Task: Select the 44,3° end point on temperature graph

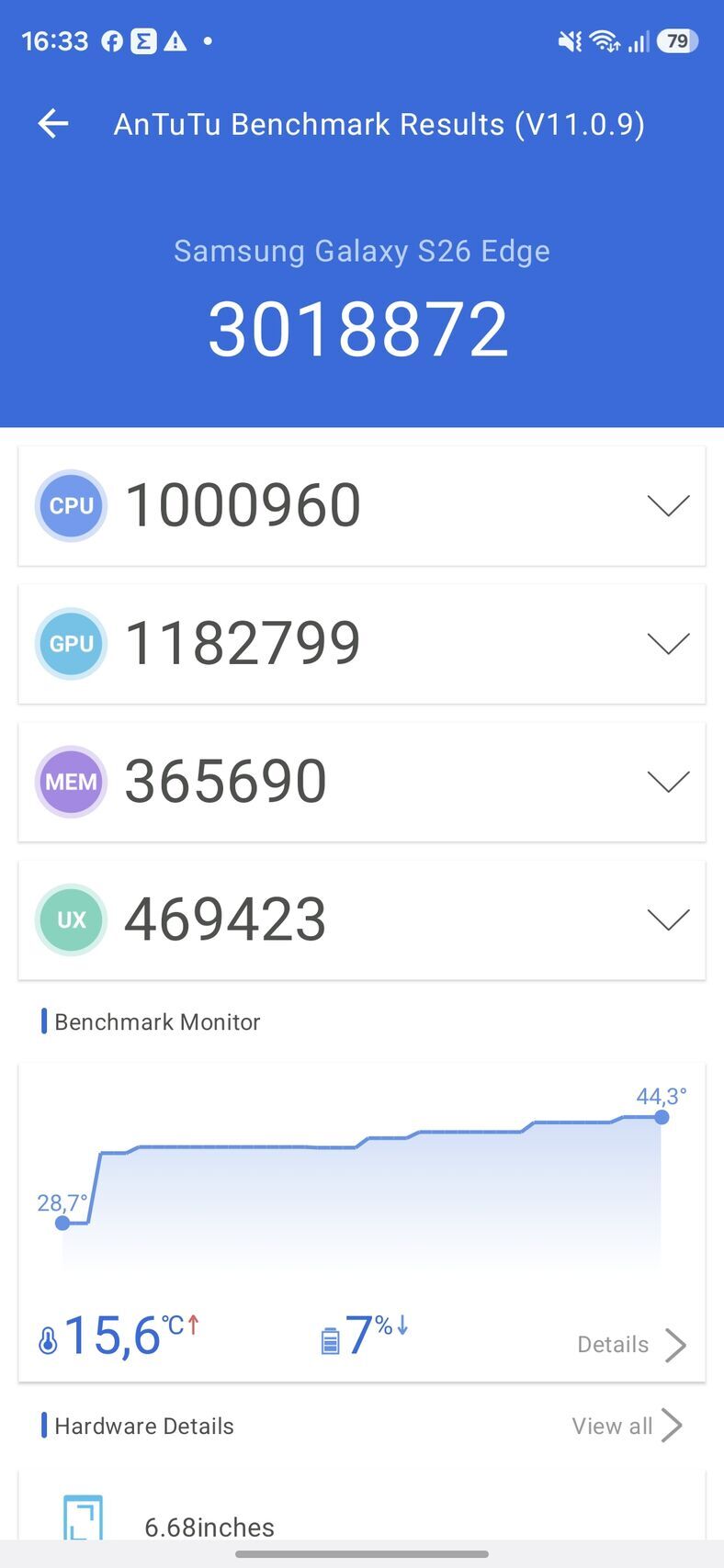Action: pyautogui.click(x=662, y=1117)
